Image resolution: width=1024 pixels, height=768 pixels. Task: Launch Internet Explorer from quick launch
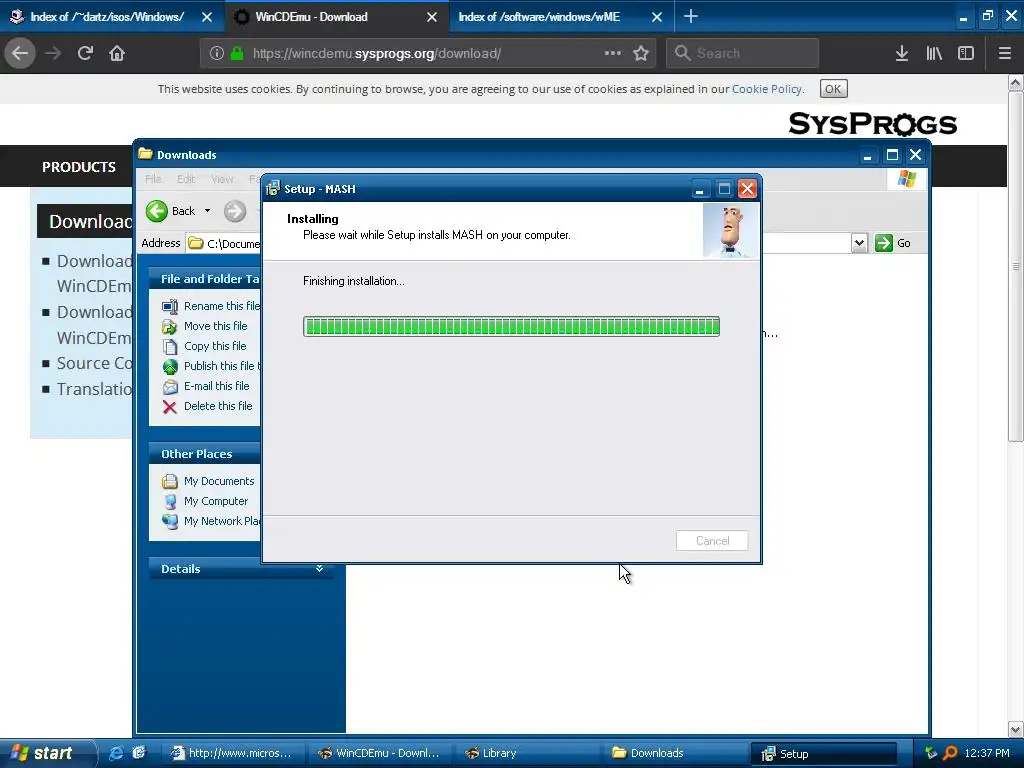tap(116, 753)
